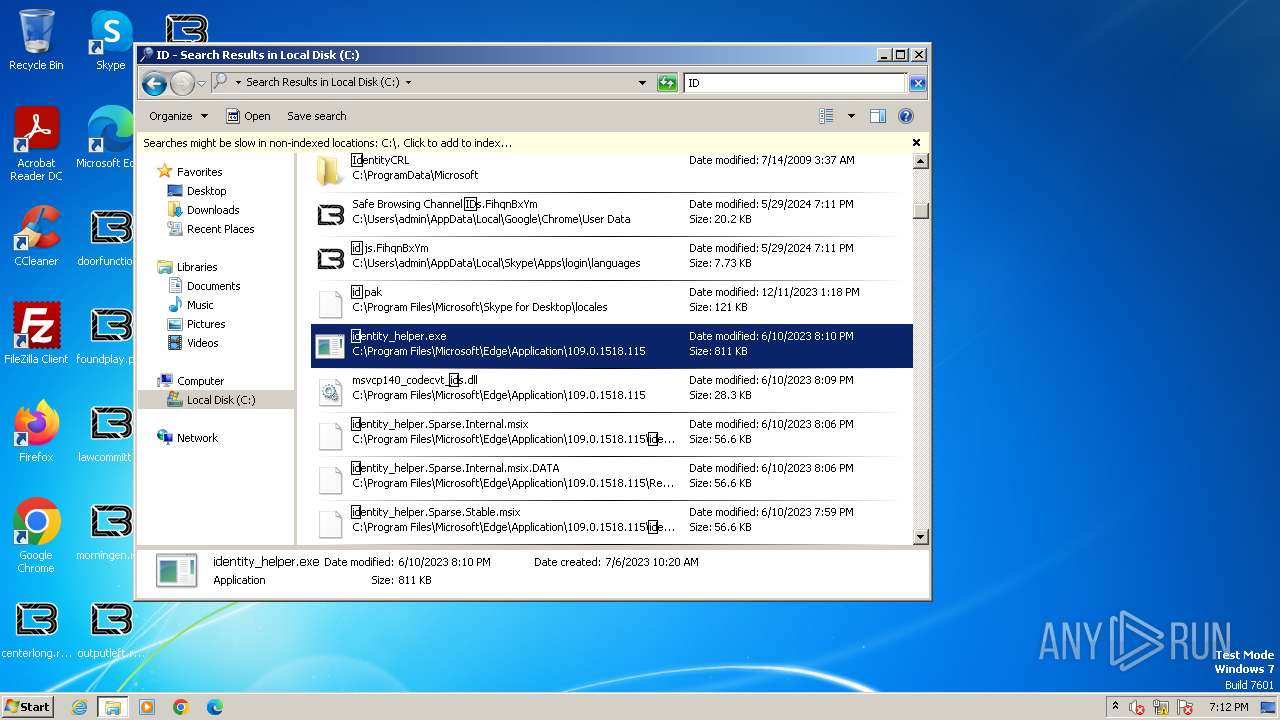This screenshot has height=720, width=1280.
Task: Click the results scrollbar down arrow
Action: click(x=921, y=537)
